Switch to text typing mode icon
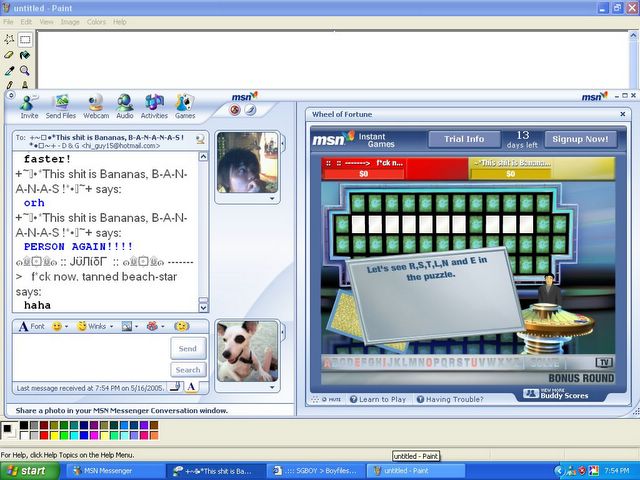The height and width of the screenshot is (480, 640). pos(191,387)
